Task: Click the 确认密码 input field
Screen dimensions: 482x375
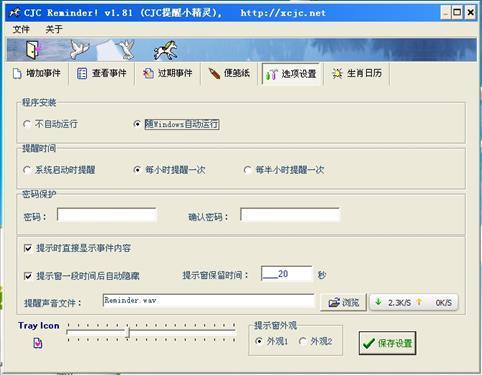Action: tap(290, 215)
